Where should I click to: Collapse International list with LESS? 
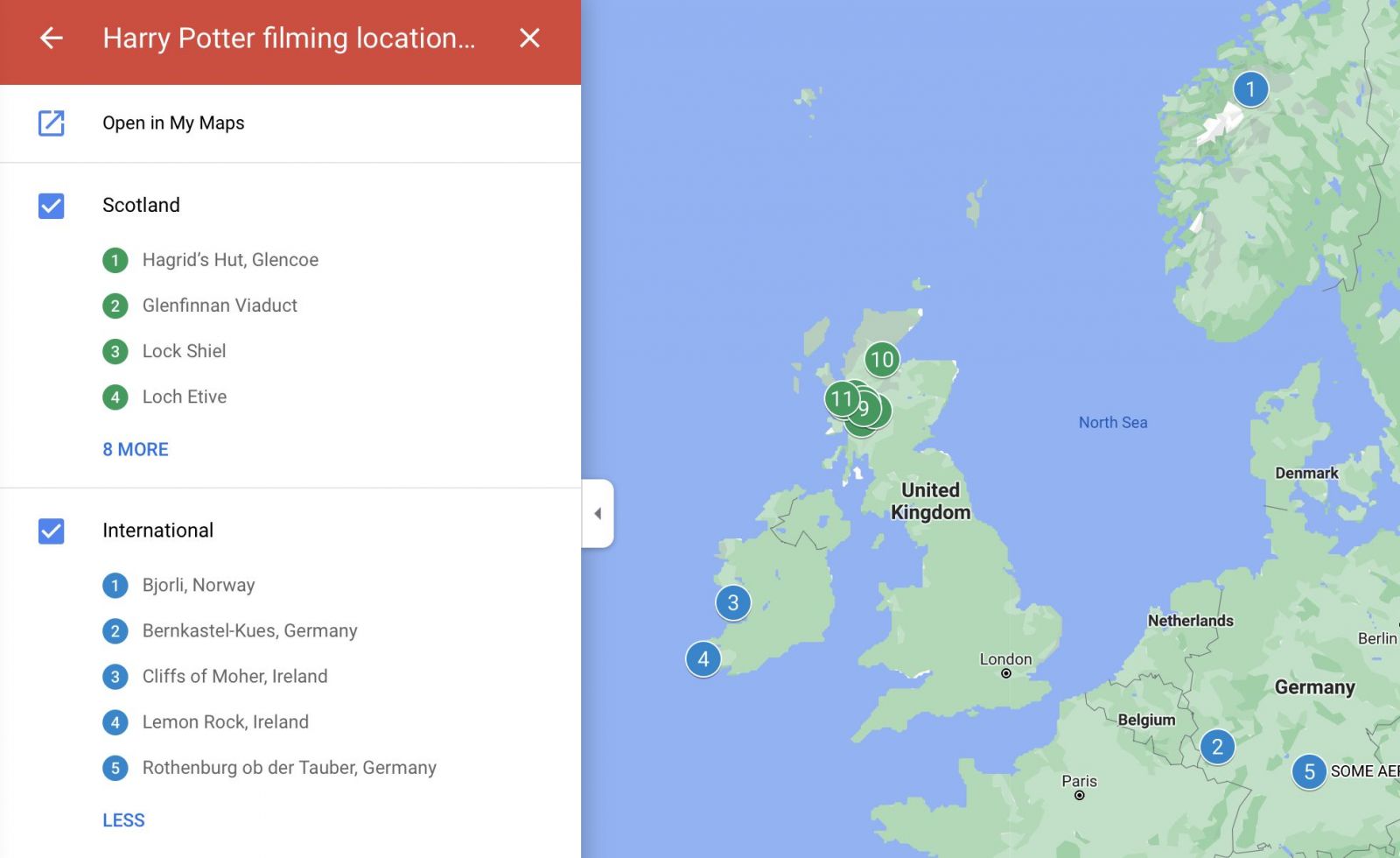pos(123,820)
